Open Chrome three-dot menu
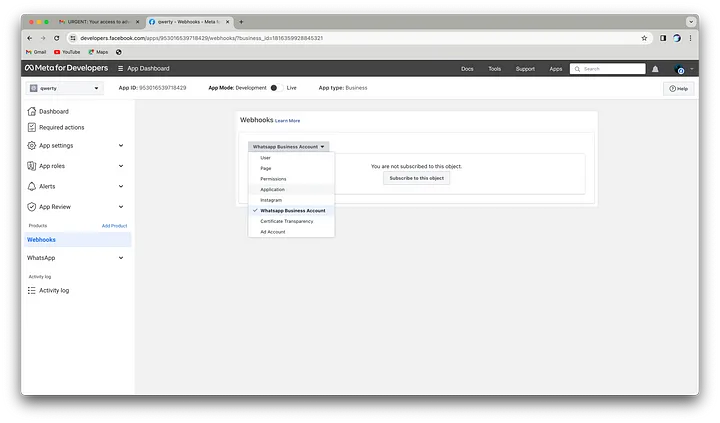Image resolution: width=720 pixels, height=423 pixels. coord(690,38)
